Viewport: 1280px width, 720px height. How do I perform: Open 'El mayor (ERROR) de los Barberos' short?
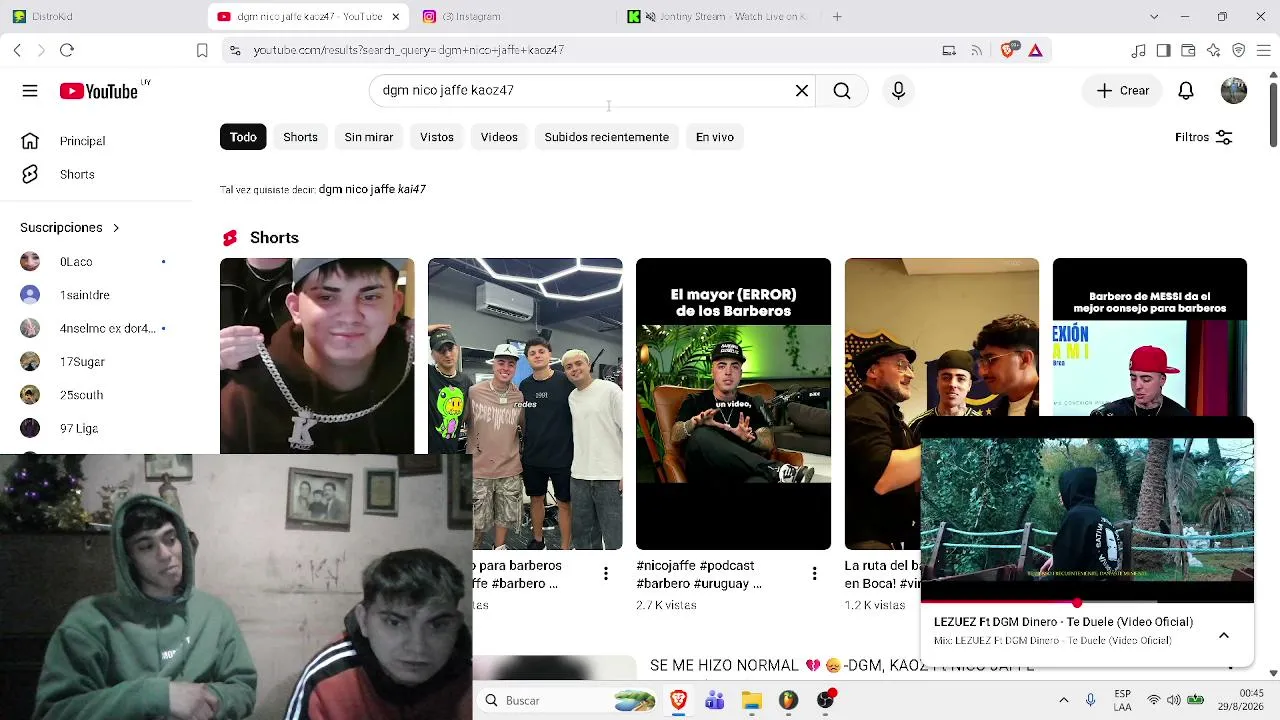pos(733,404)
